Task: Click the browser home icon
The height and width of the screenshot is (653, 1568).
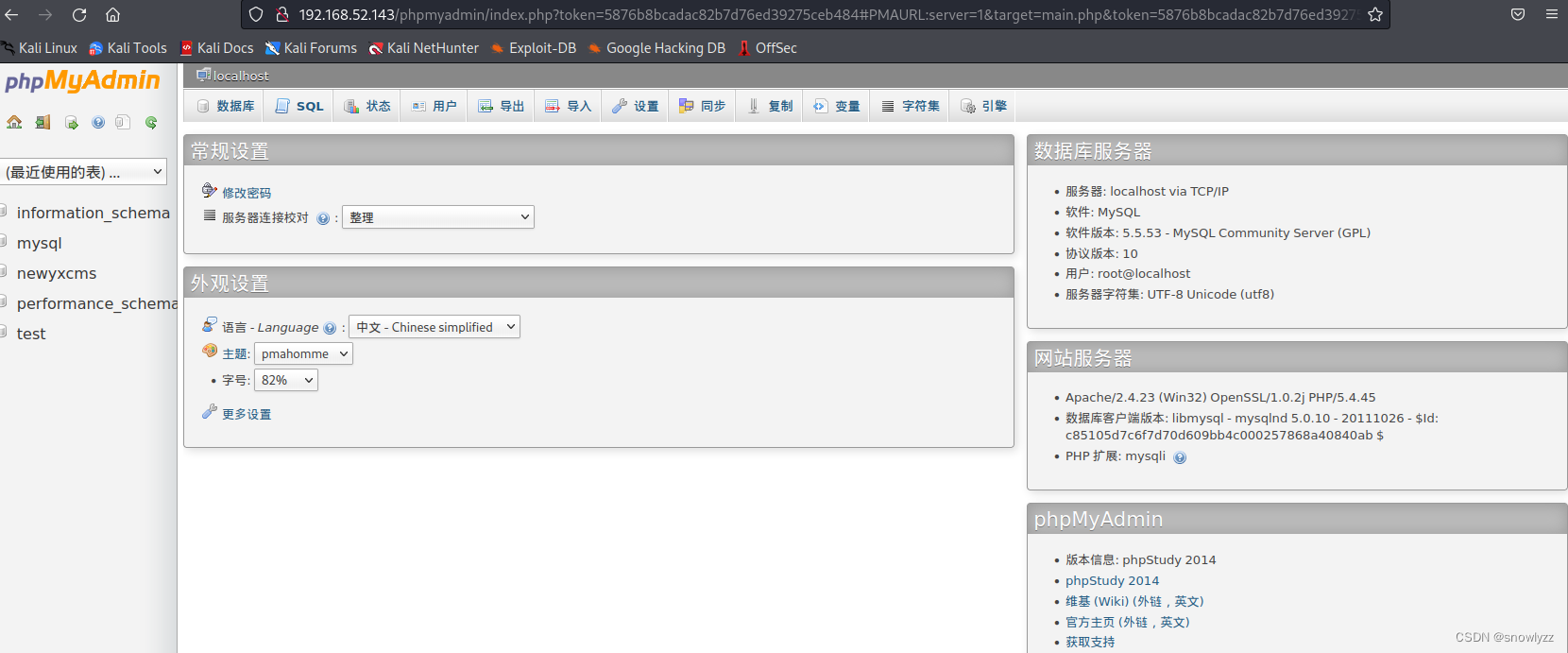Action: 112,14
